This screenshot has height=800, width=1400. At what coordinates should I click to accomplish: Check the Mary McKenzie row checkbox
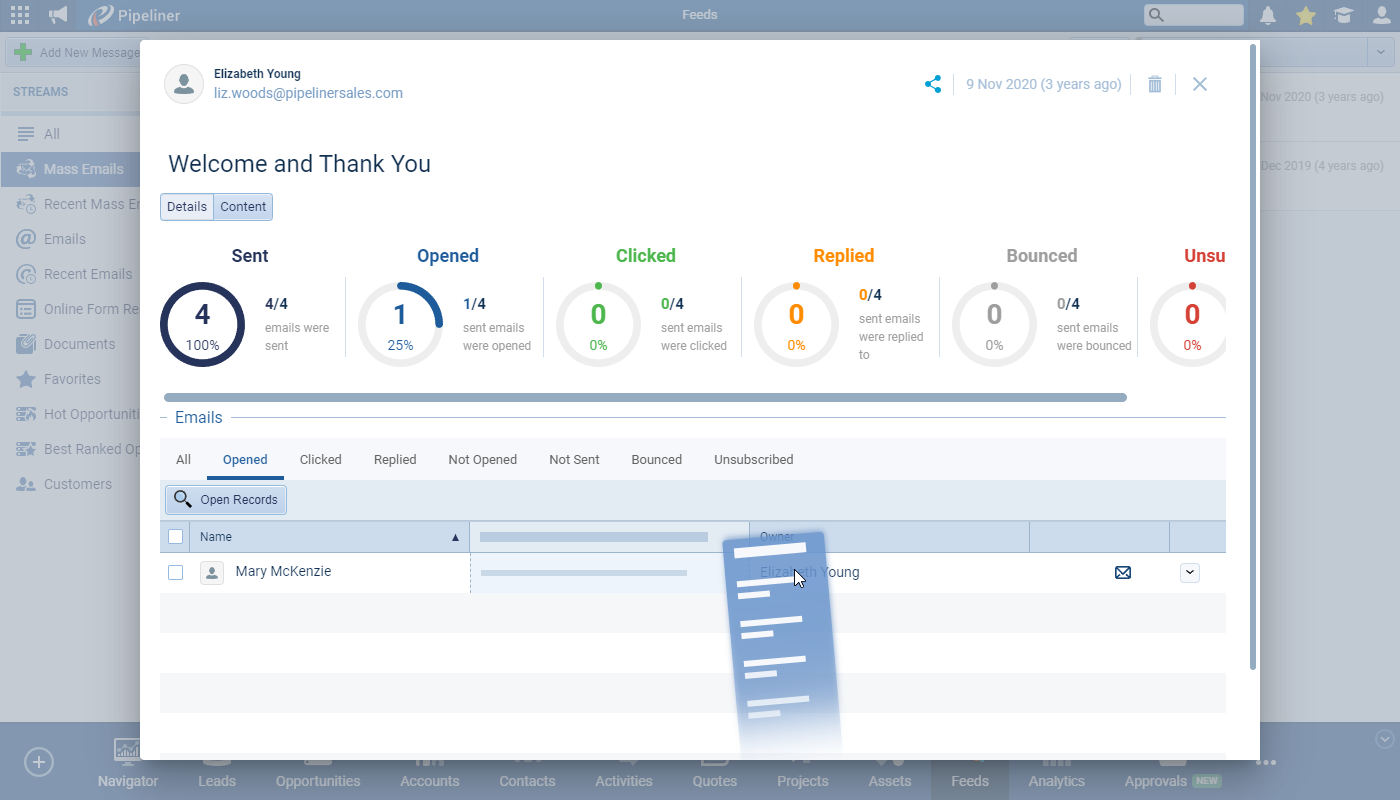pos(176,573)
